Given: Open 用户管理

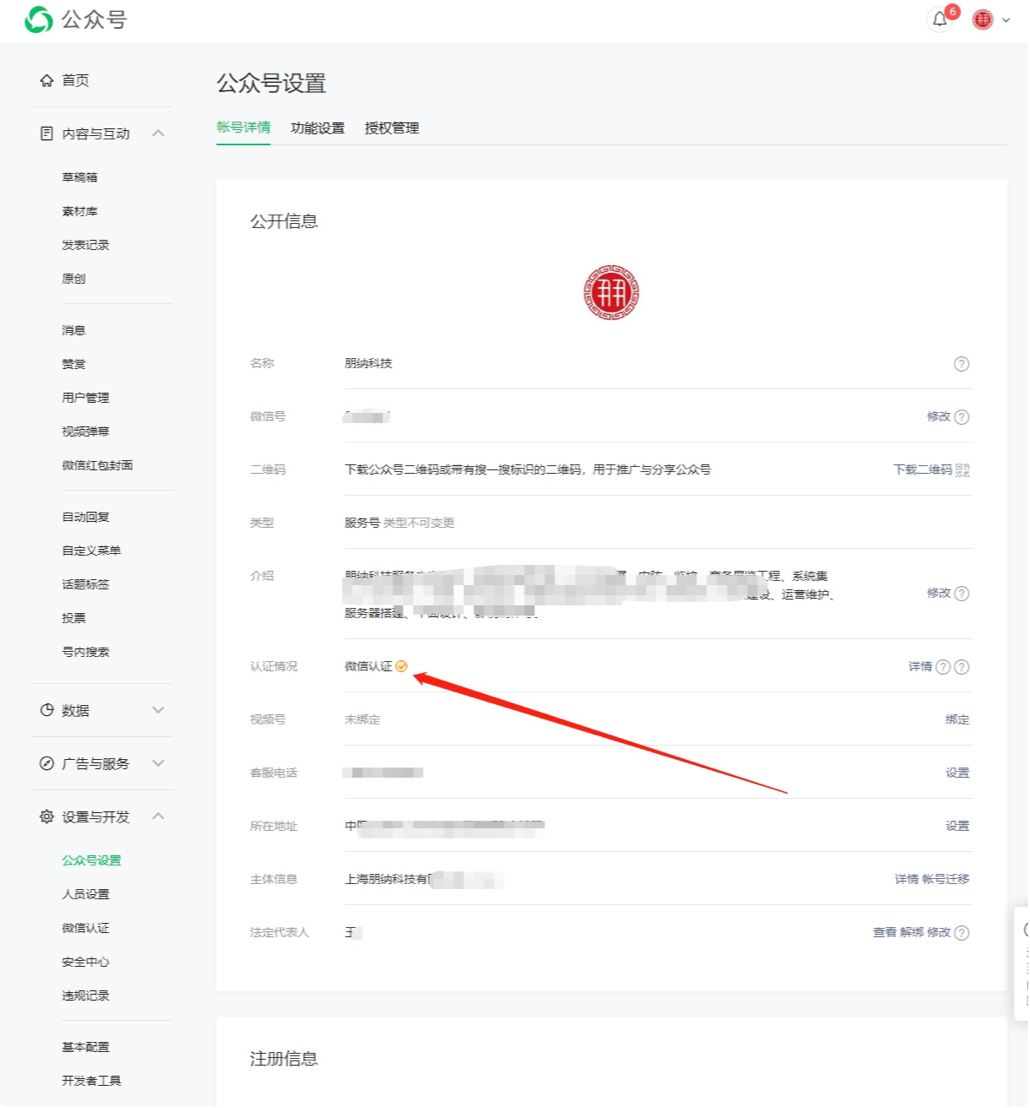Looking at the screenshot, I should pos(85,398).
